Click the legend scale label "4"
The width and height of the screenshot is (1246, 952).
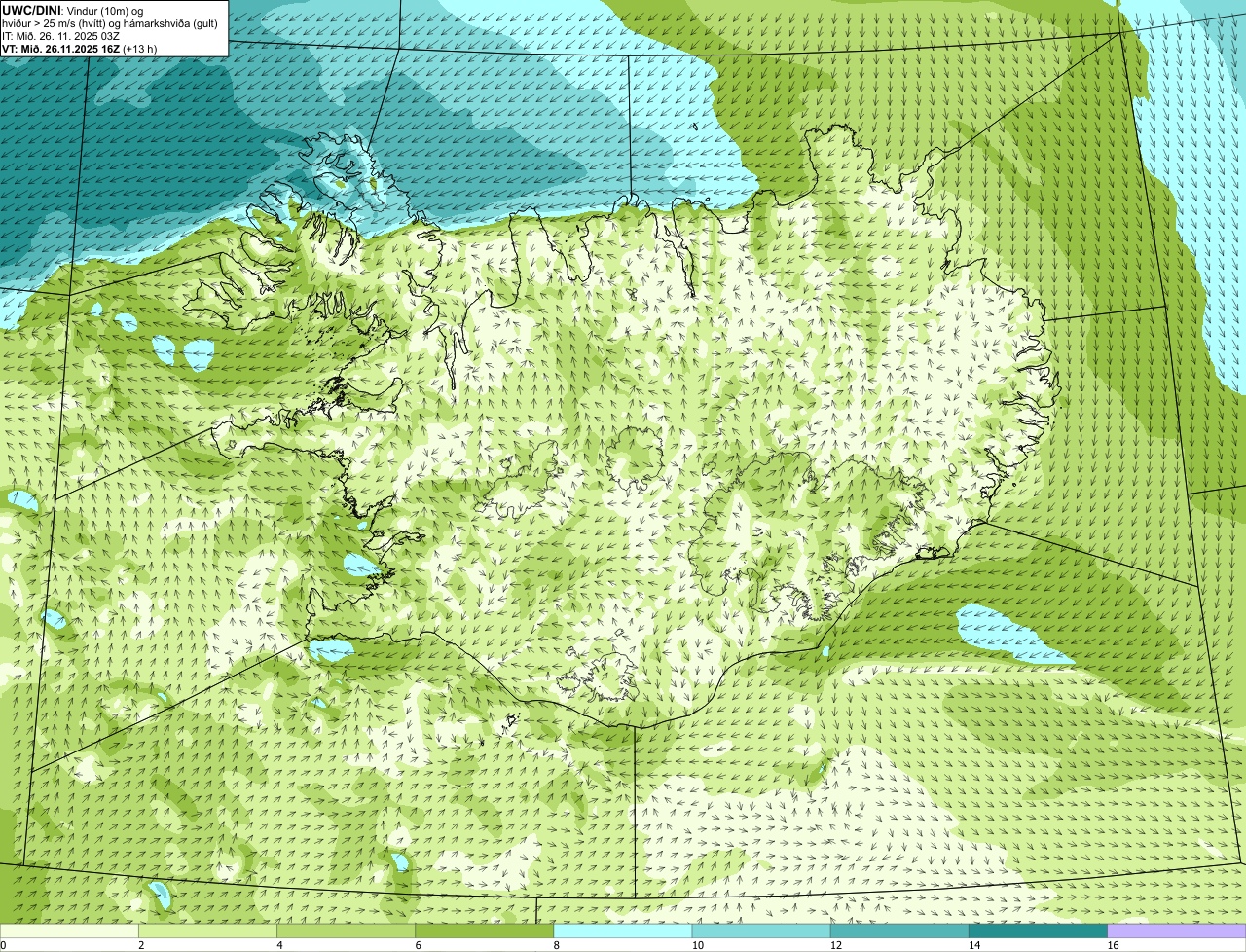click(x=279, y=945)
